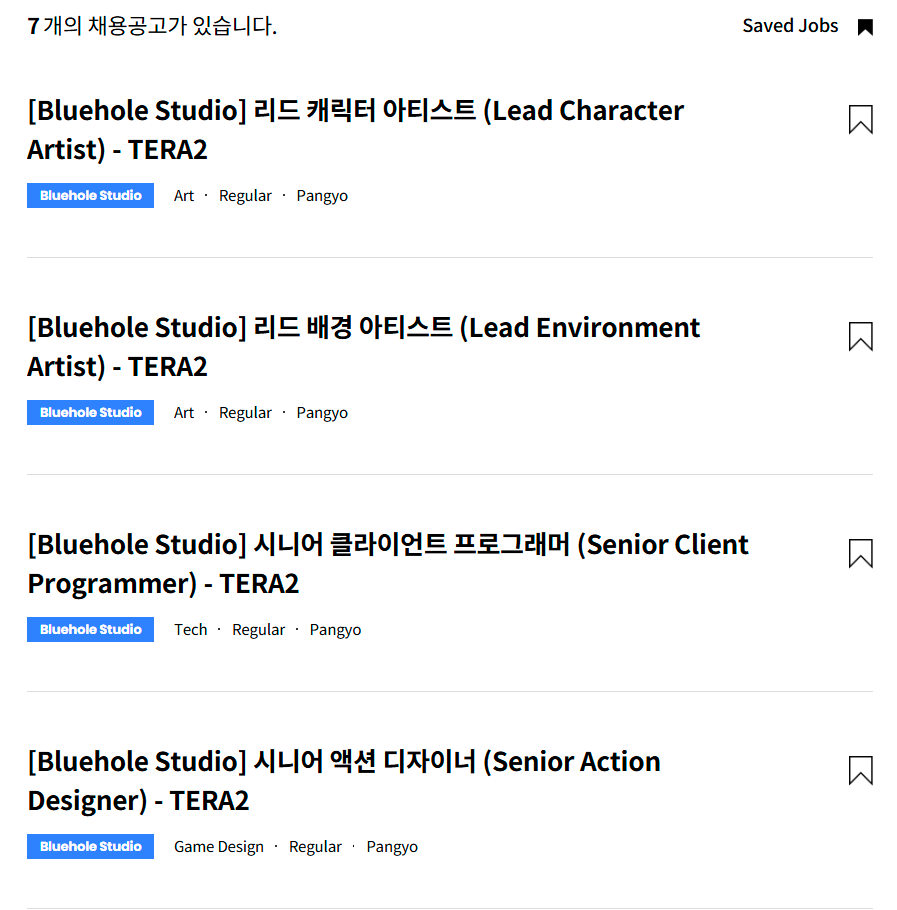Click Art tag on Lead Character Artist
The height and width of the screenshot is (910, 897).
pos(184,196)
